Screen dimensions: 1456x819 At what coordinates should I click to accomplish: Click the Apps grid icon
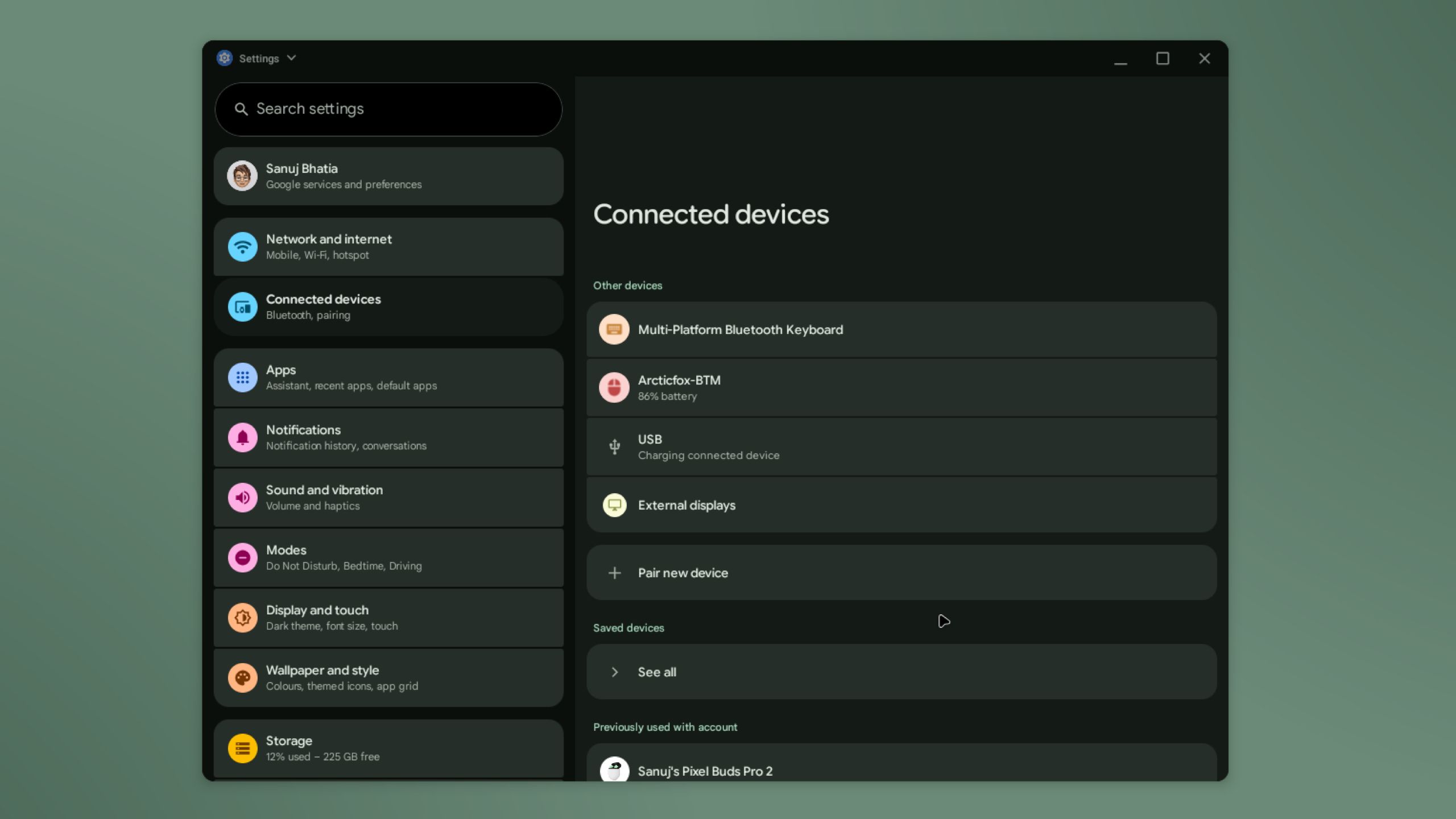[242, 378]
